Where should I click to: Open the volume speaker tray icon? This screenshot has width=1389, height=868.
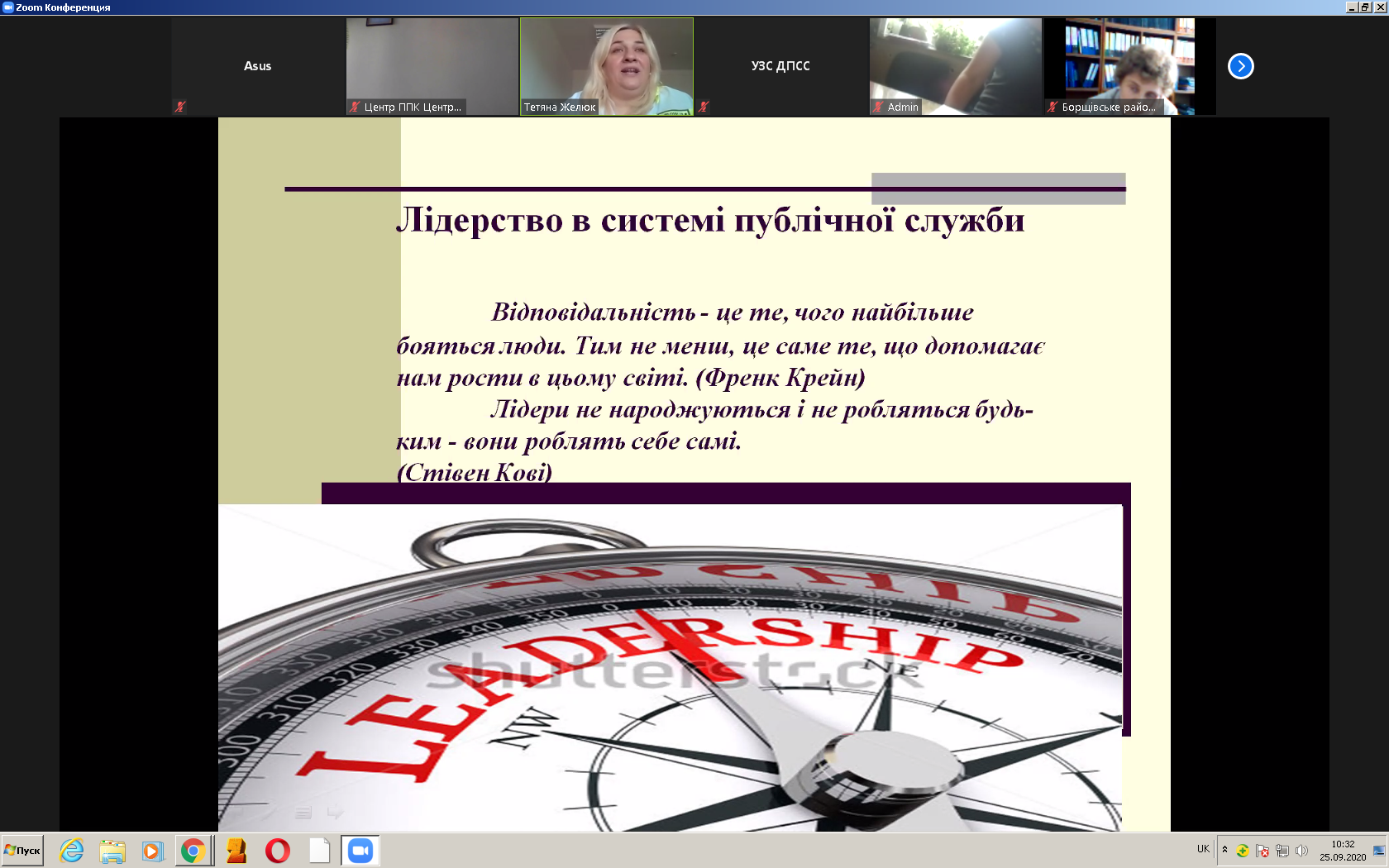pos(1302,851)
